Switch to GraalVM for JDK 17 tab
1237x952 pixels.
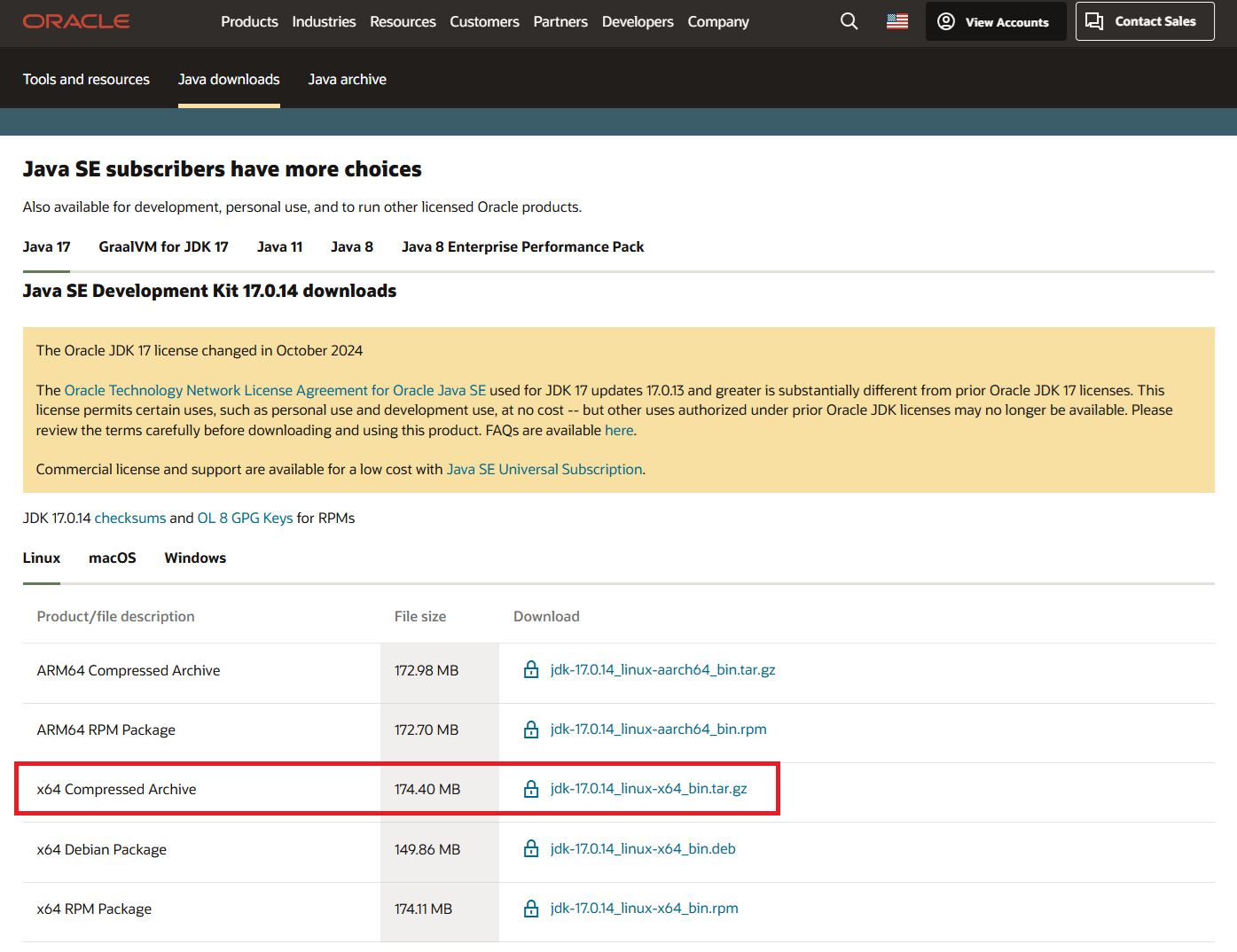point(163,246)
